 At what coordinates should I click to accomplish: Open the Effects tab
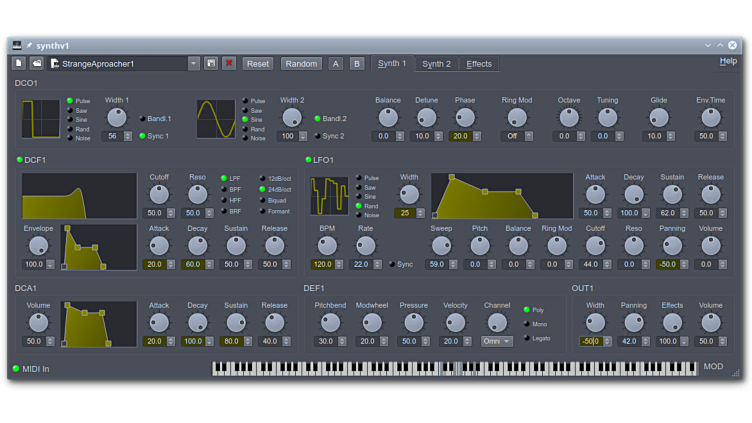tap(479, 64)
